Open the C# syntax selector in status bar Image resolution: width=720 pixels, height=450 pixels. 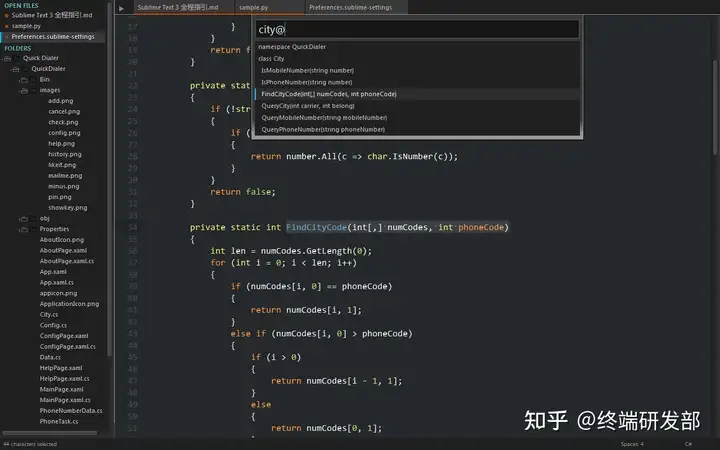(x=688, y=444)
